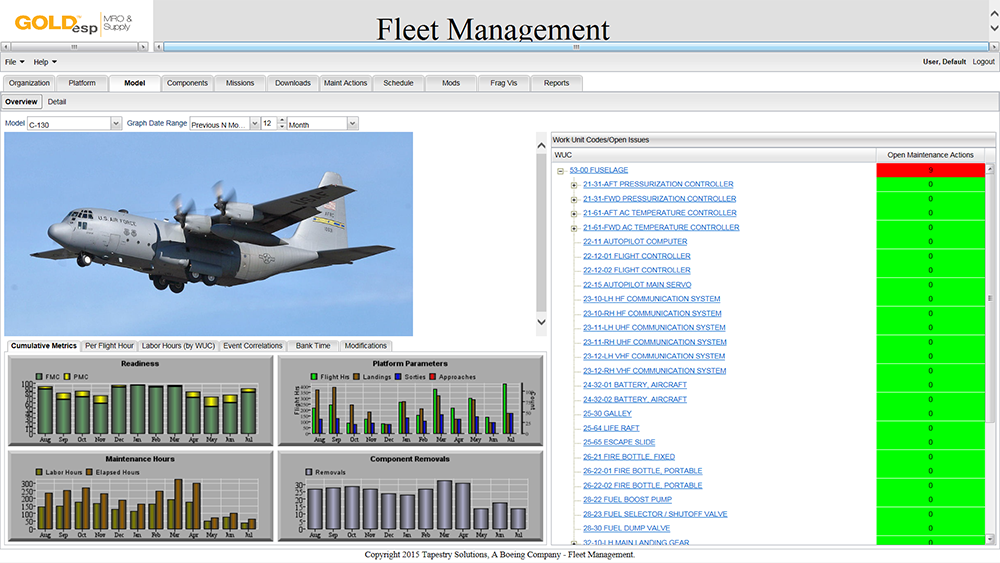Image resolution: width=1000 pixels, height=563 pixels.
Task: Click the red fuselage open actions cell
Action: point(930,171)
